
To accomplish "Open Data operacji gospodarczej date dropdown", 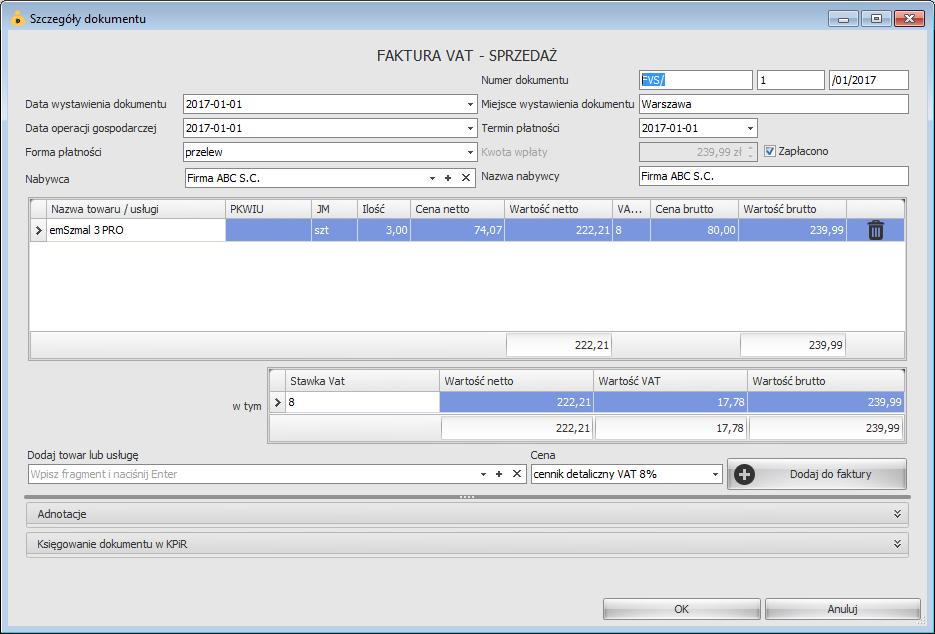I will coord(470,128).
